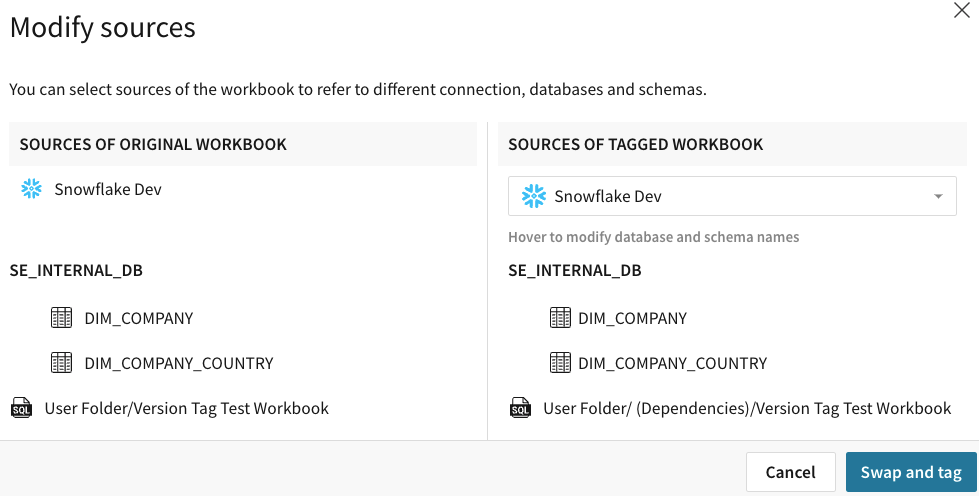This screenshot has height=496, width=979.
Task: Click Snowflake Dev label in original sources
Action: [x=108, y=189]
